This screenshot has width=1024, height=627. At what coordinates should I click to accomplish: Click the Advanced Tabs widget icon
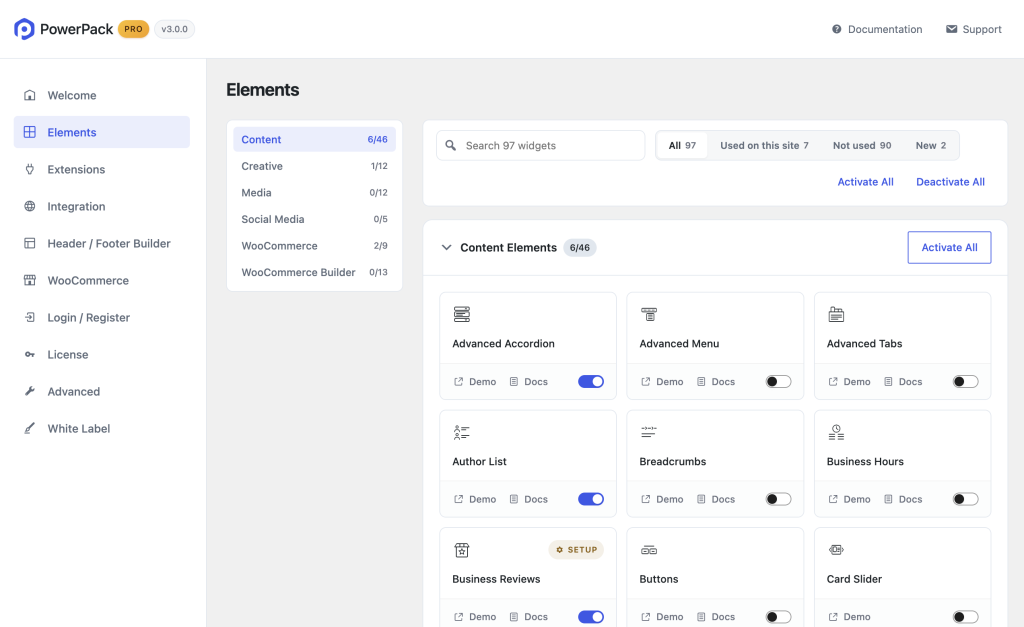point(836,314)
